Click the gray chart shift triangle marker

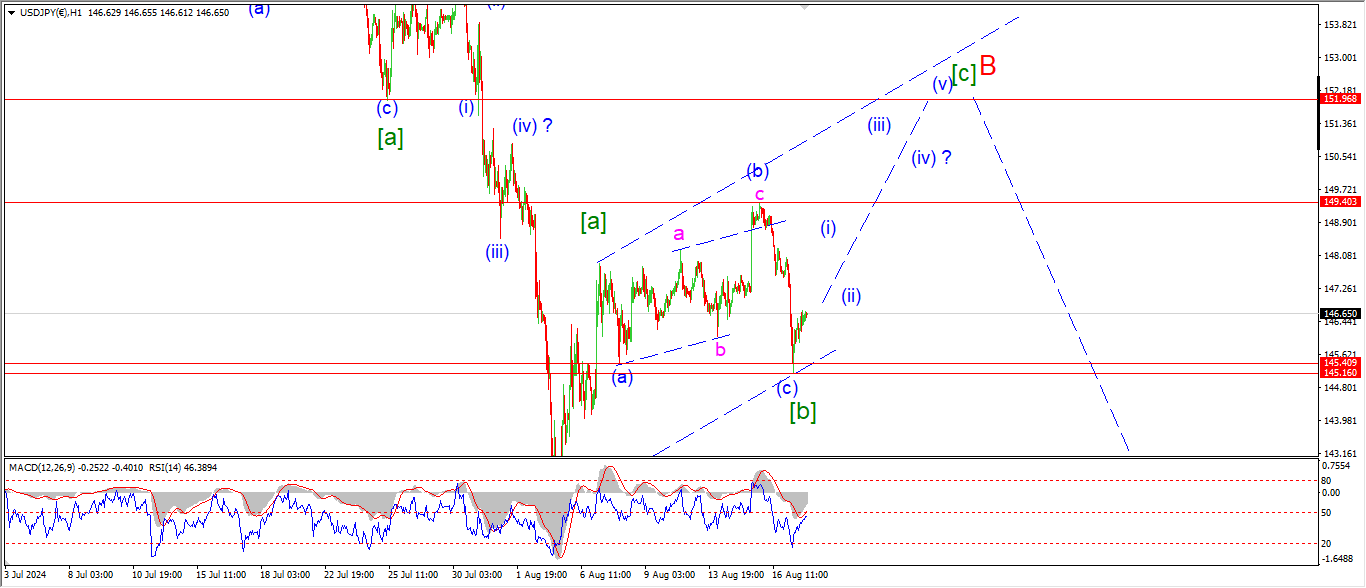point(803,6)
